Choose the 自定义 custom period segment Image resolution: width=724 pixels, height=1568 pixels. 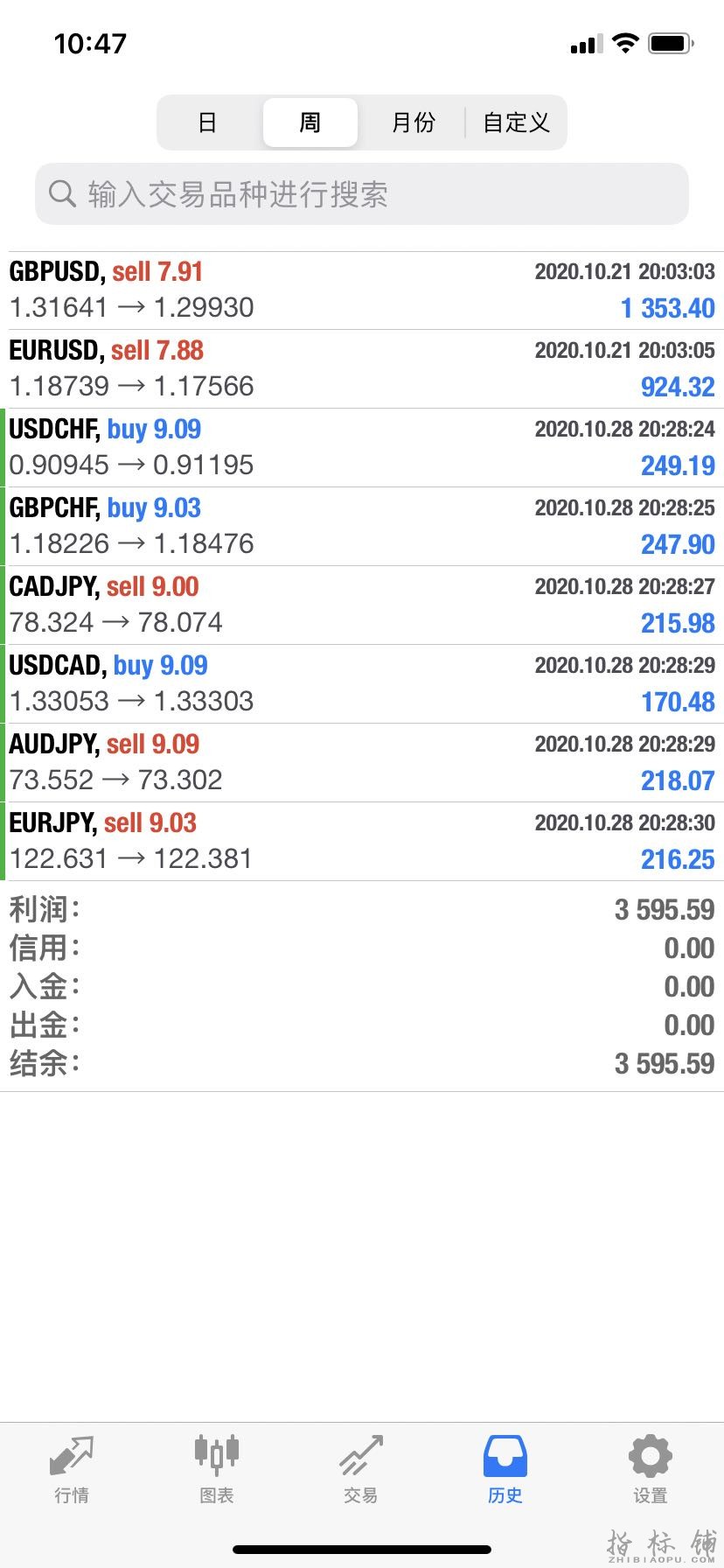[516, 122]
